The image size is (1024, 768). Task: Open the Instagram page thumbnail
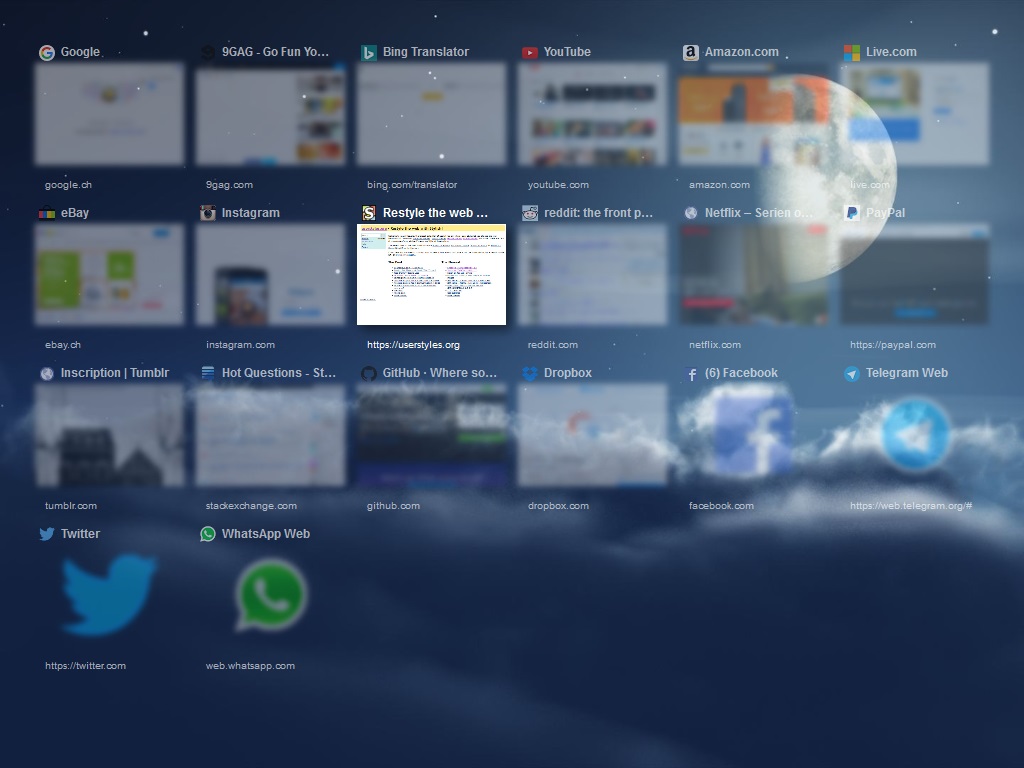(270, 274)
